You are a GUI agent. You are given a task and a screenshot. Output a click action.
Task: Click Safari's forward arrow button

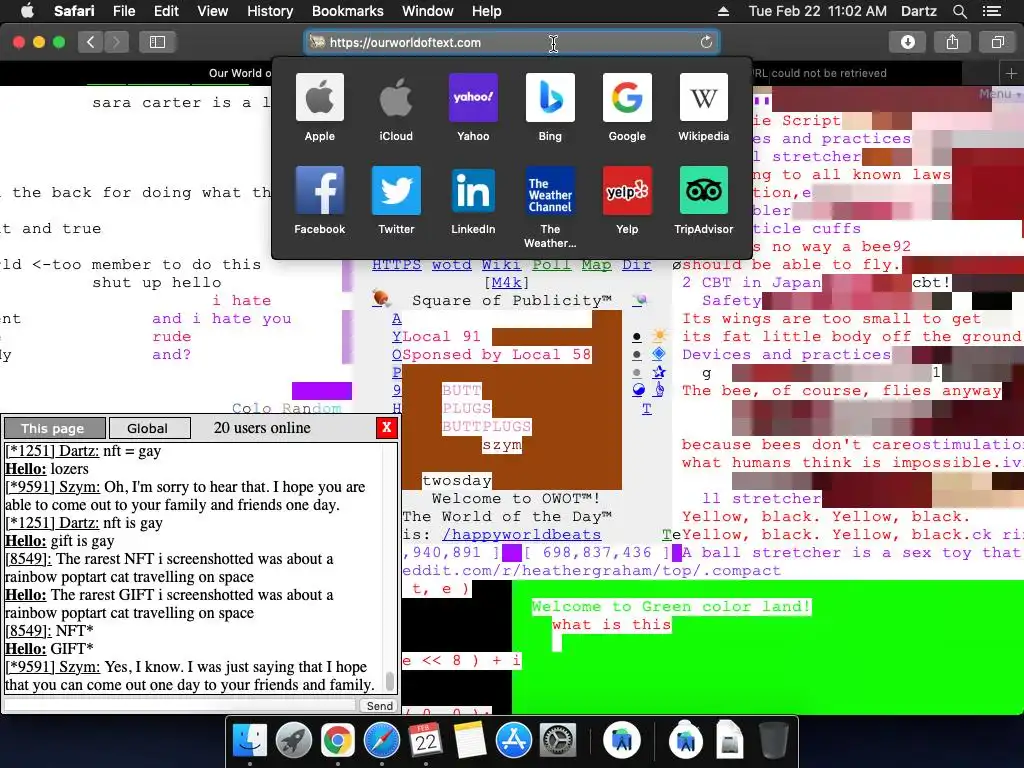116,42
